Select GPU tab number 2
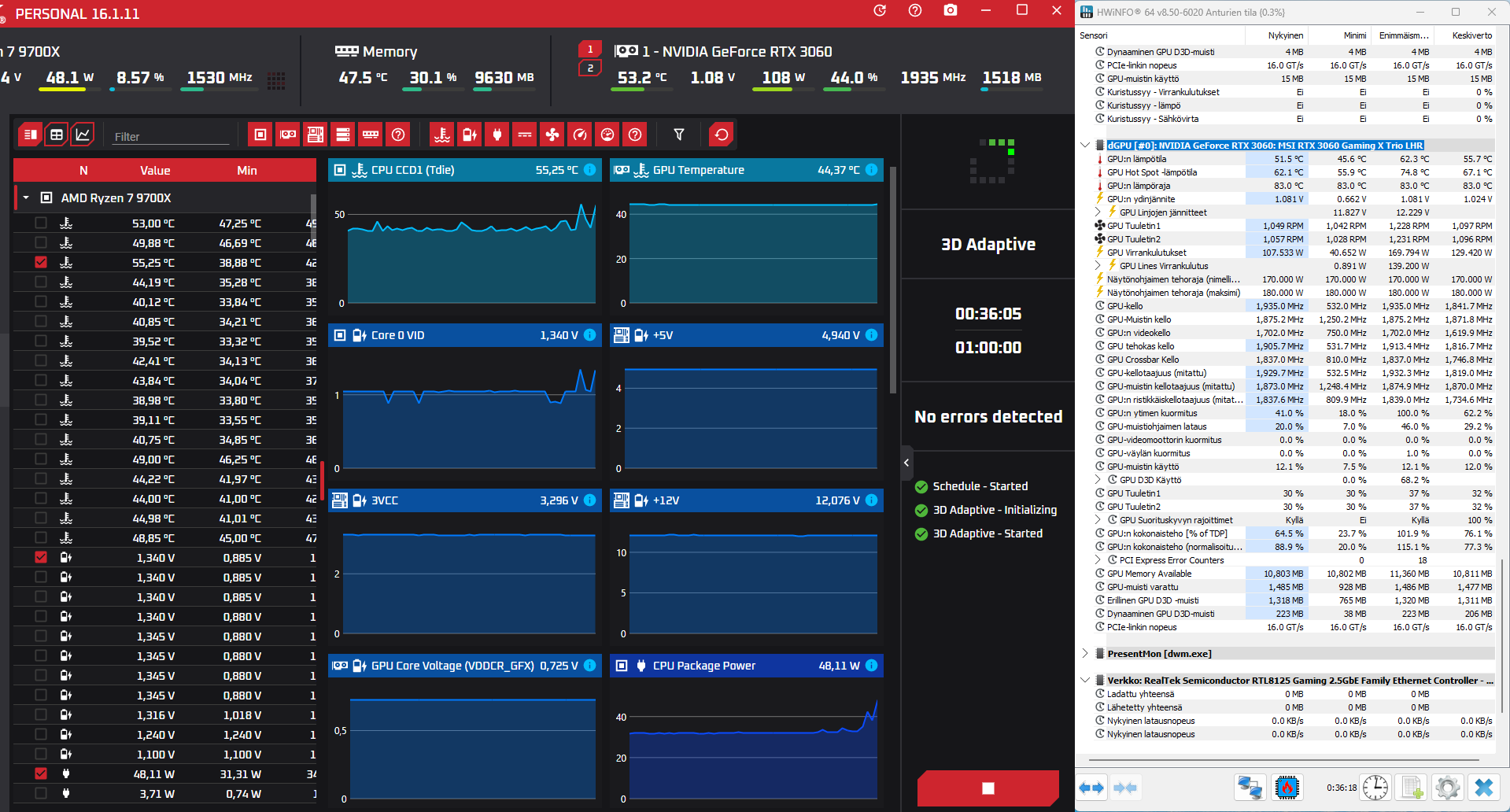1510x812 pixels. [x=590, y=68]
